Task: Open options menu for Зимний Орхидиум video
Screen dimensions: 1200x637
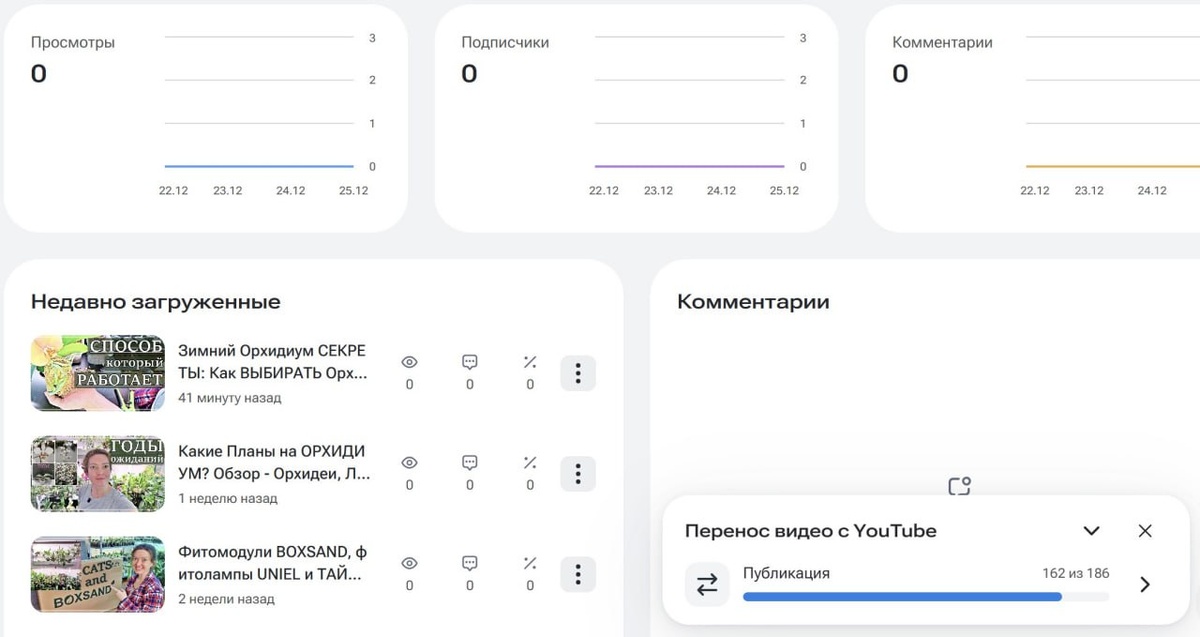Action: [578, 373]
